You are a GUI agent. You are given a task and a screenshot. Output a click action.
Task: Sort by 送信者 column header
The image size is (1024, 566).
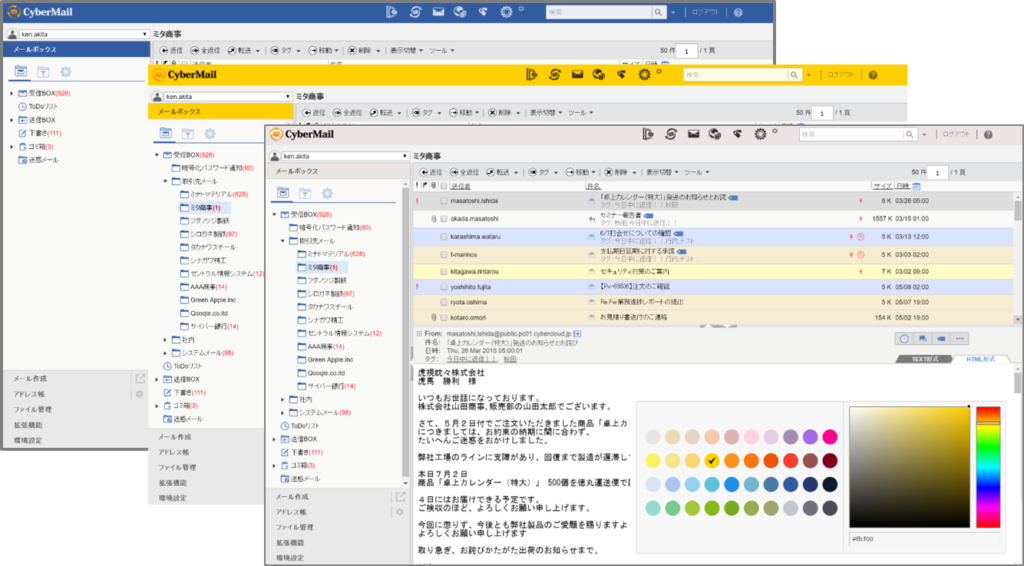pyautogui.click(x=460, y=186)
